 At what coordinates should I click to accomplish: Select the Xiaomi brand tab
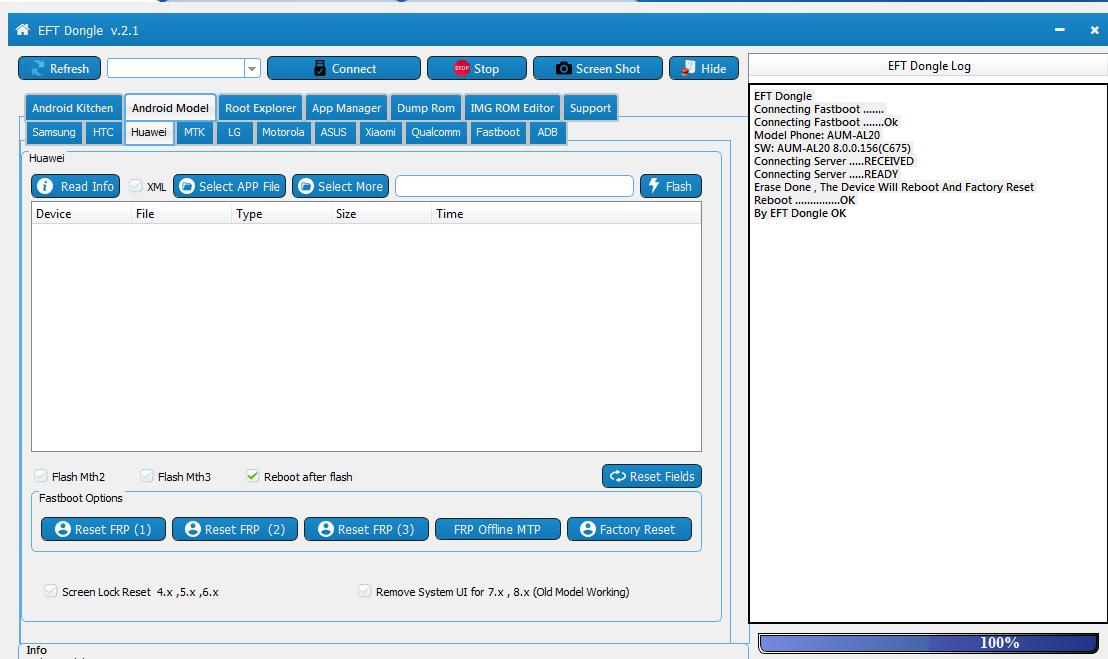click(x=380, y=132)
